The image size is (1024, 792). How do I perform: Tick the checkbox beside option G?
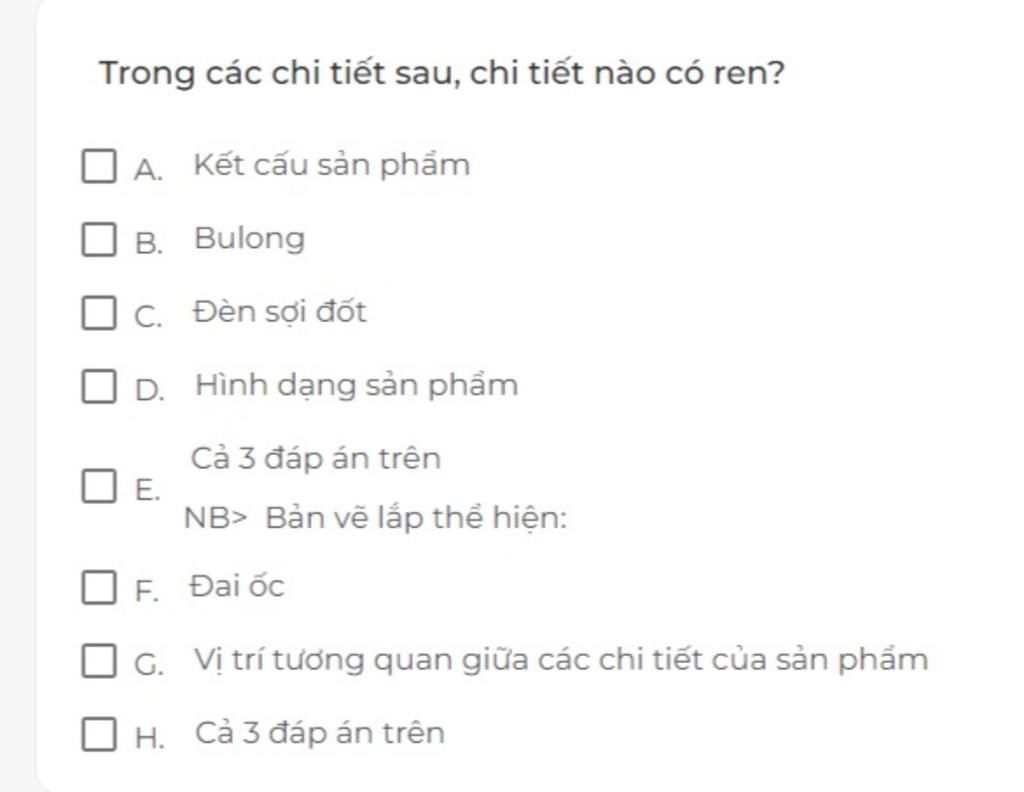(98, 660)
